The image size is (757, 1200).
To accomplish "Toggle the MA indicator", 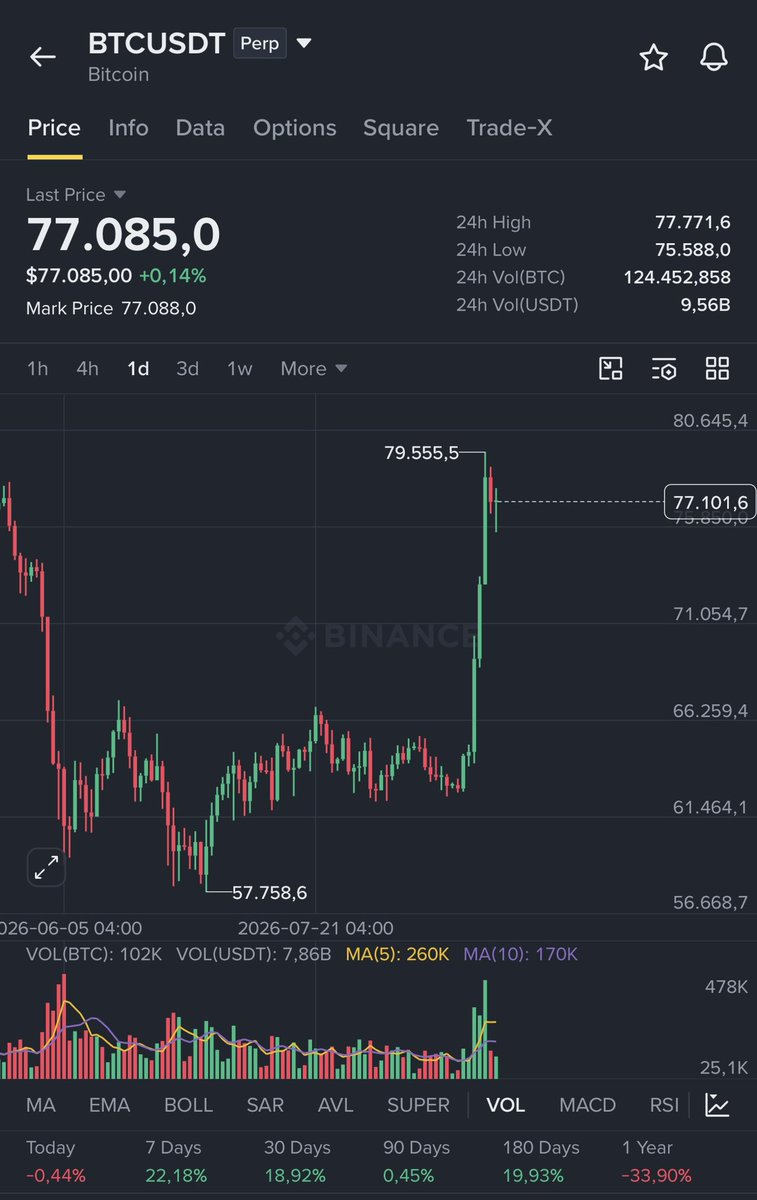I will point(41,1105).
